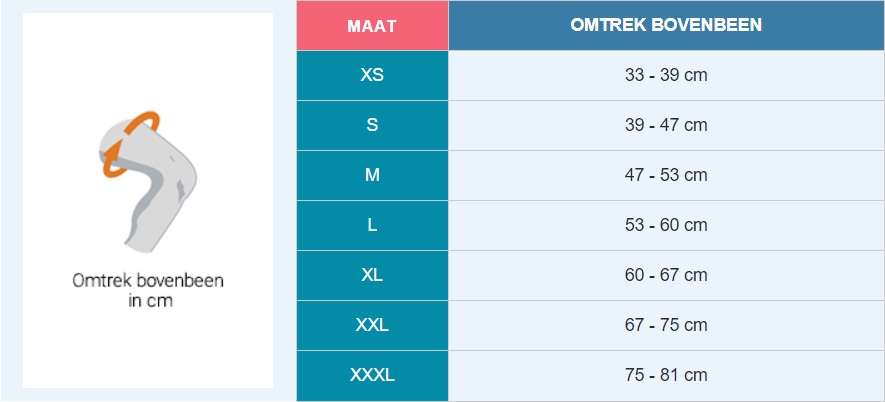This screenshot has height=402, width=885.
Task: Click the 53 - 60 cm measurement
Action: pyautogui.click(x=666, y=225)
